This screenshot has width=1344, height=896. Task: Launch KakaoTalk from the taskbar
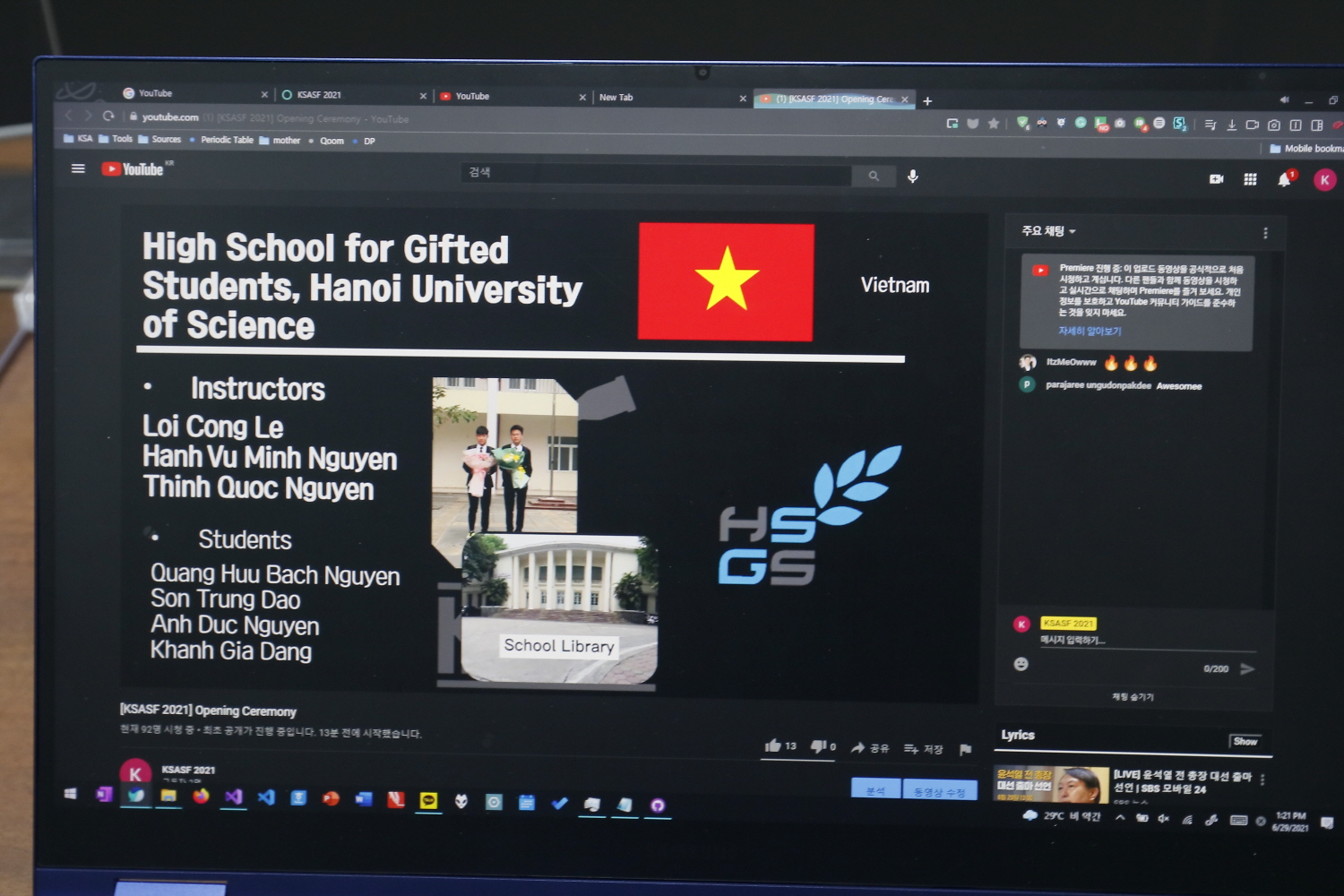(428, 800)
